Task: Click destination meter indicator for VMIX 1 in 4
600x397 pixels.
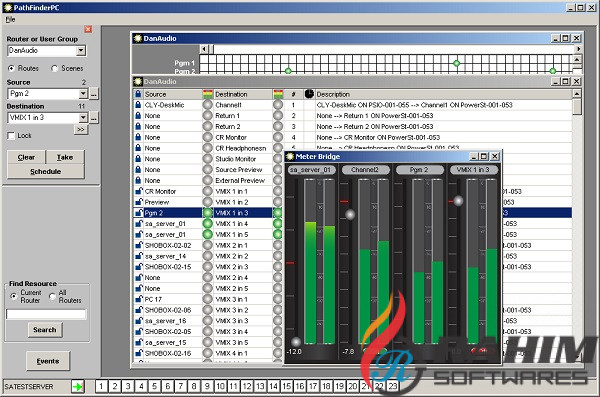Action: click(278, 224)
